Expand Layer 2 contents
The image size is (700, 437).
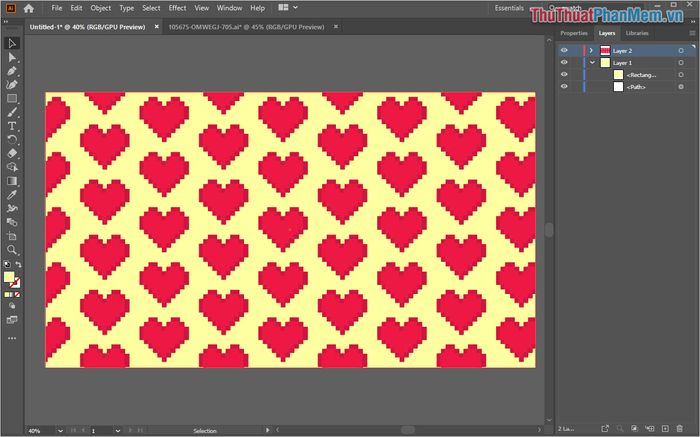click(592, 50)
